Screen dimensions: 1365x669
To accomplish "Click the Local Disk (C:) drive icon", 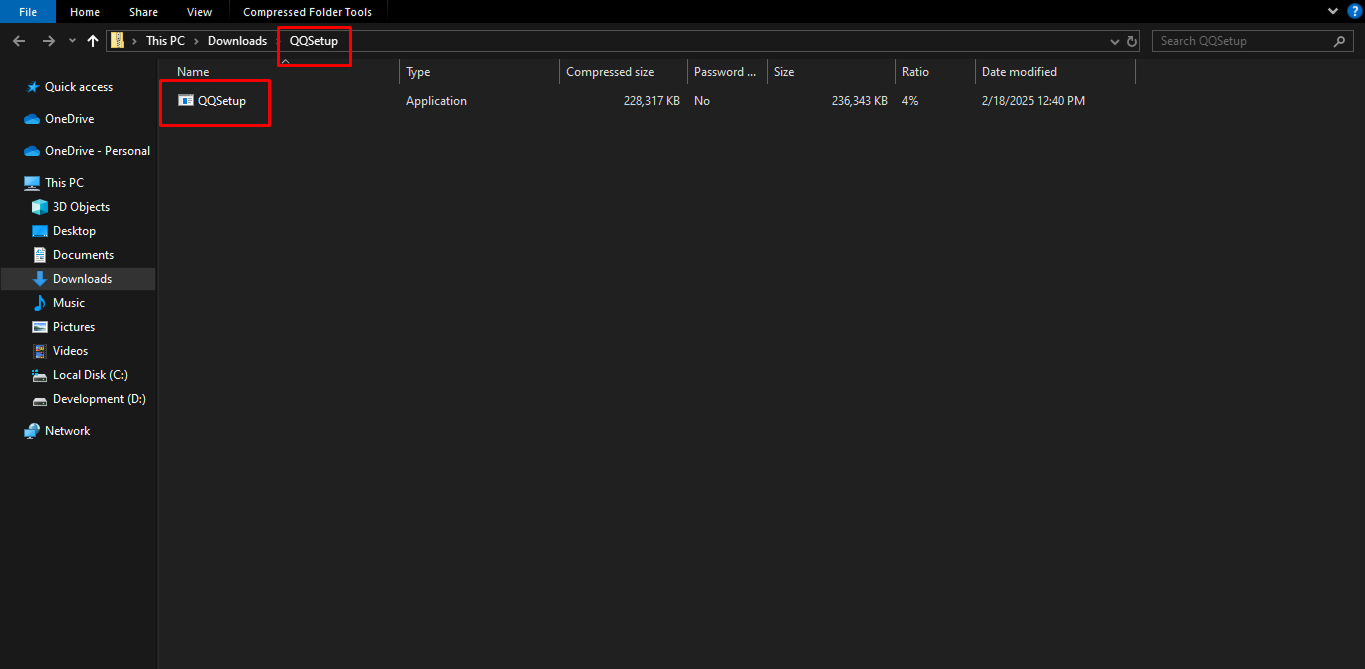I will 40,375.
